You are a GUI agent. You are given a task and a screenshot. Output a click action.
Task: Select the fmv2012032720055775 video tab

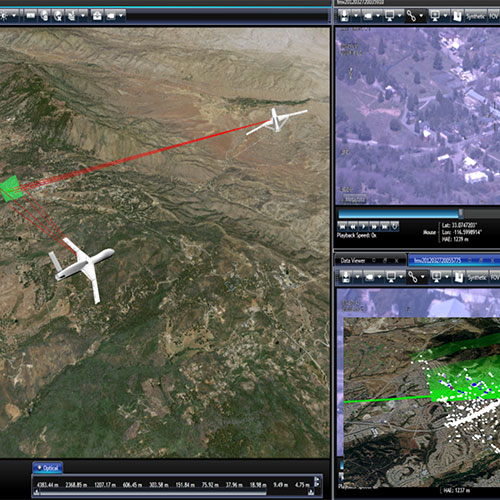pos(437,260)
